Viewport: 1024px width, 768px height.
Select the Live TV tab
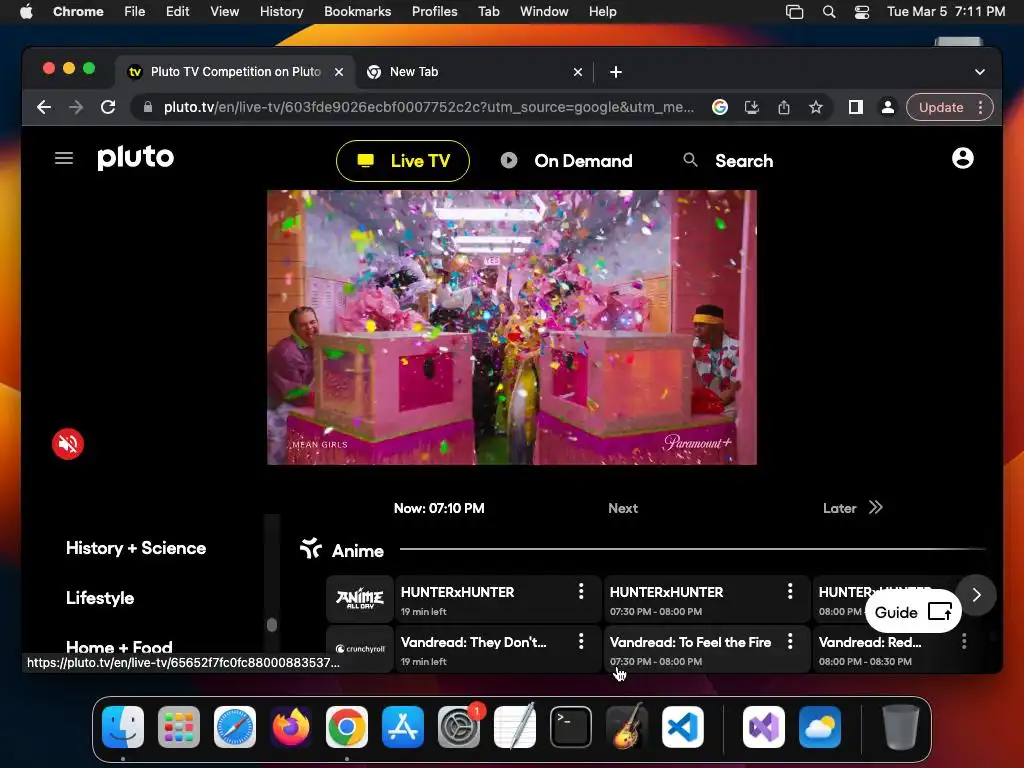click(403, 161)
